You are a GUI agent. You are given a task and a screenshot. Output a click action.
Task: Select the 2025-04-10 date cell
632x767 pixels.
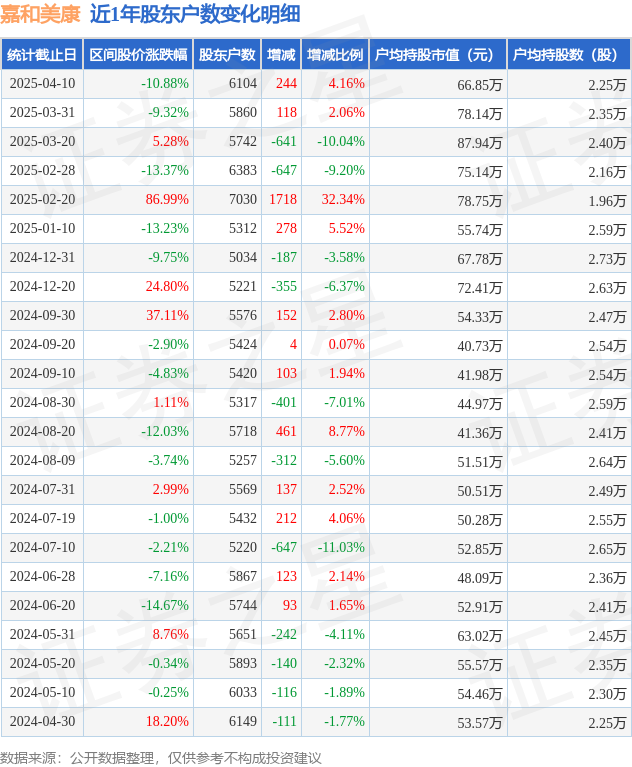click(43, 84)
